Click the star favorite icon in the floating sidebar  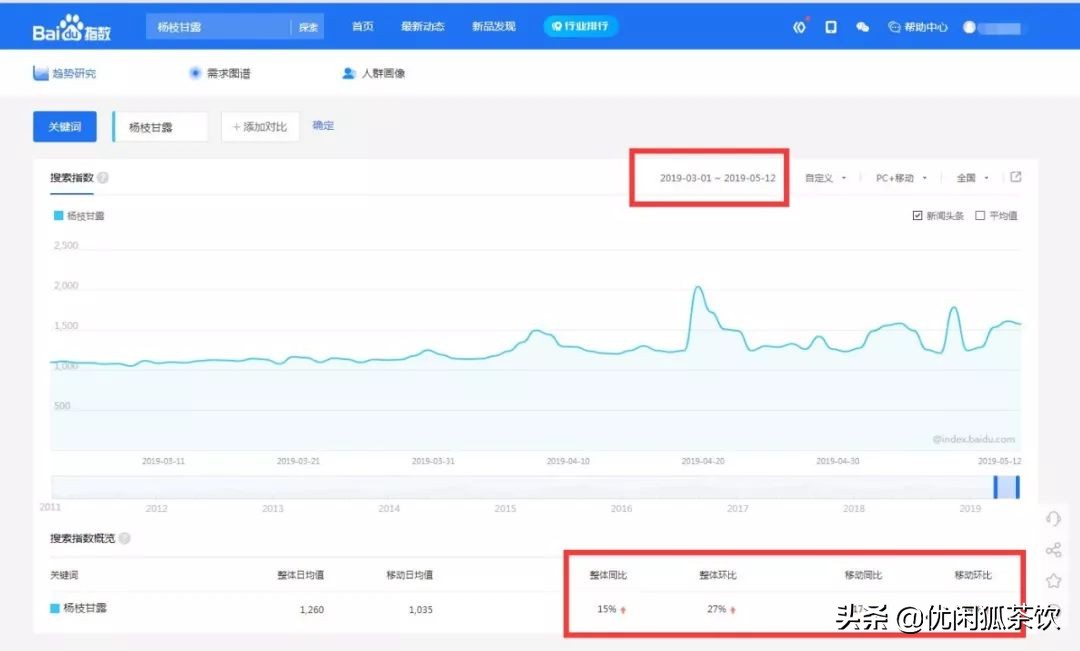tap(1053, 580)
